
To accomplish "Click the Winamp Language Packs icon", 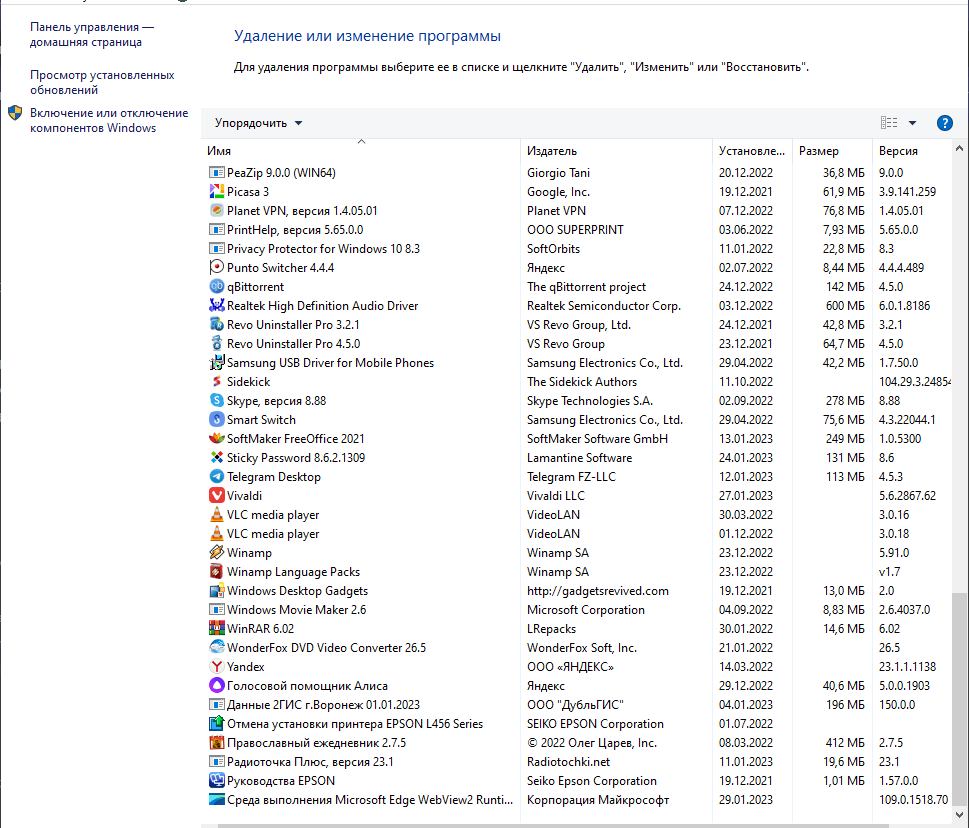I will (216, 572).
